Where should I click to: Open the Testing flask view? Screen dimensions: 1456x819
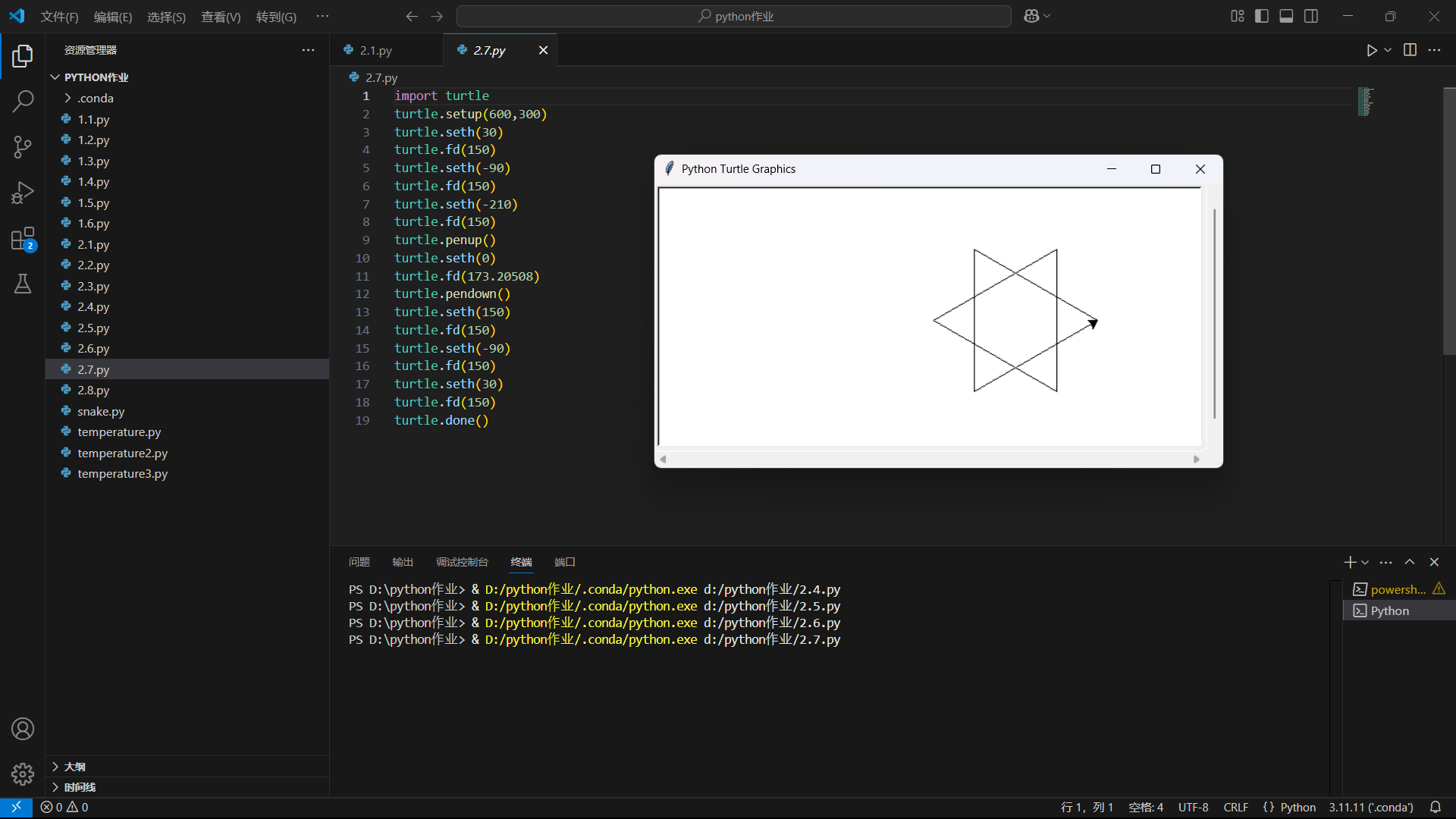[x=23, y=284]
